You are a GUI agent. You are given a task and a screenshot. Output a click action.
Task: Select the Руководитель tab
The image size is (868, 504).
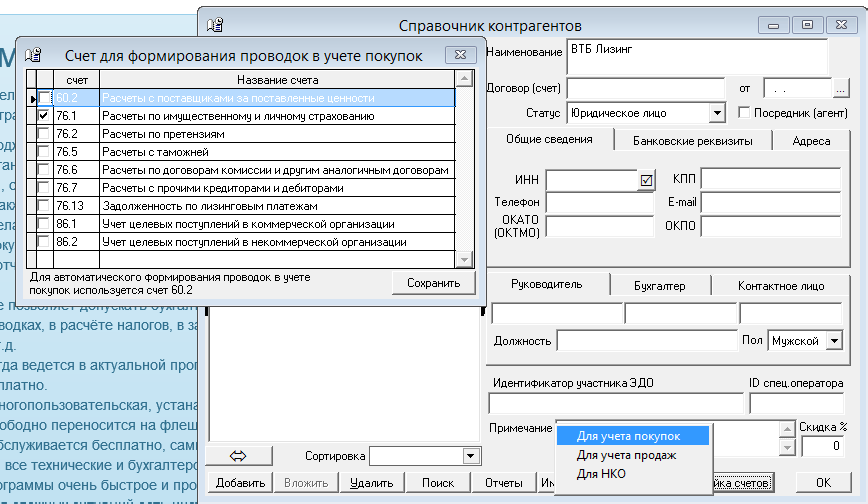[546, 284]
